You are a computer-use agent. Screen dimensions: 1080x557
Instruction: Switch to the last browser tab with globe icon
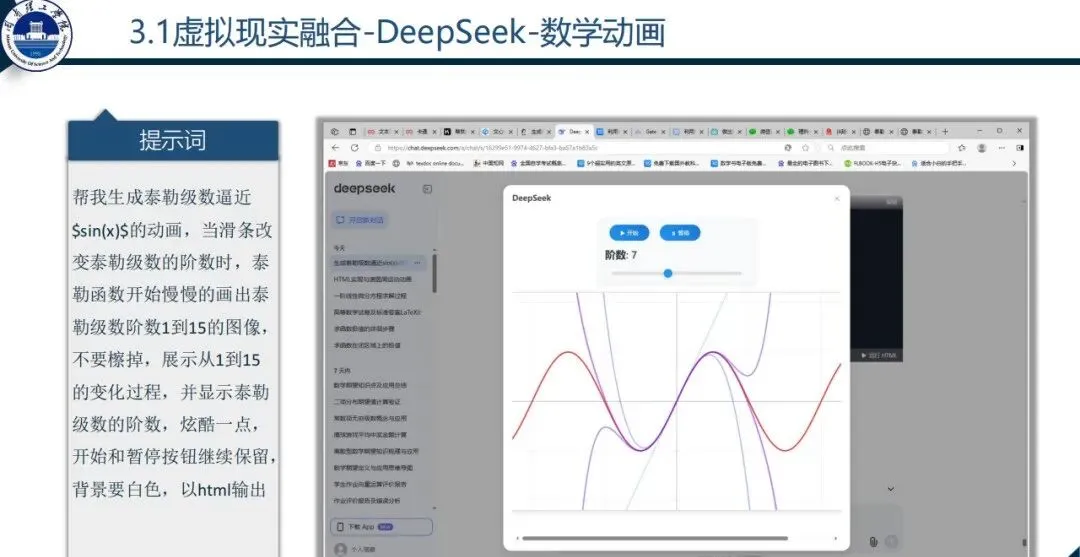918,132
